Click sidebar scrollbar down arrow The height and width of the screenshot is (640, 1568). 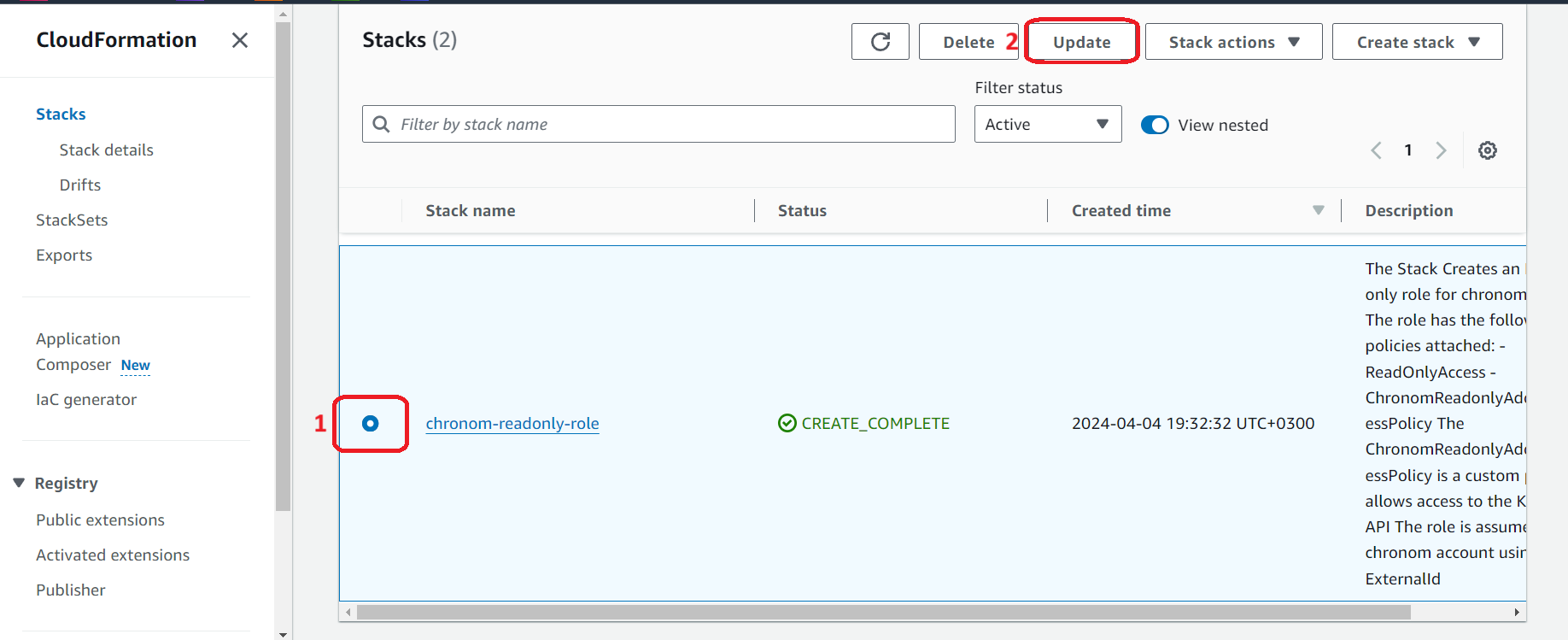284,634
